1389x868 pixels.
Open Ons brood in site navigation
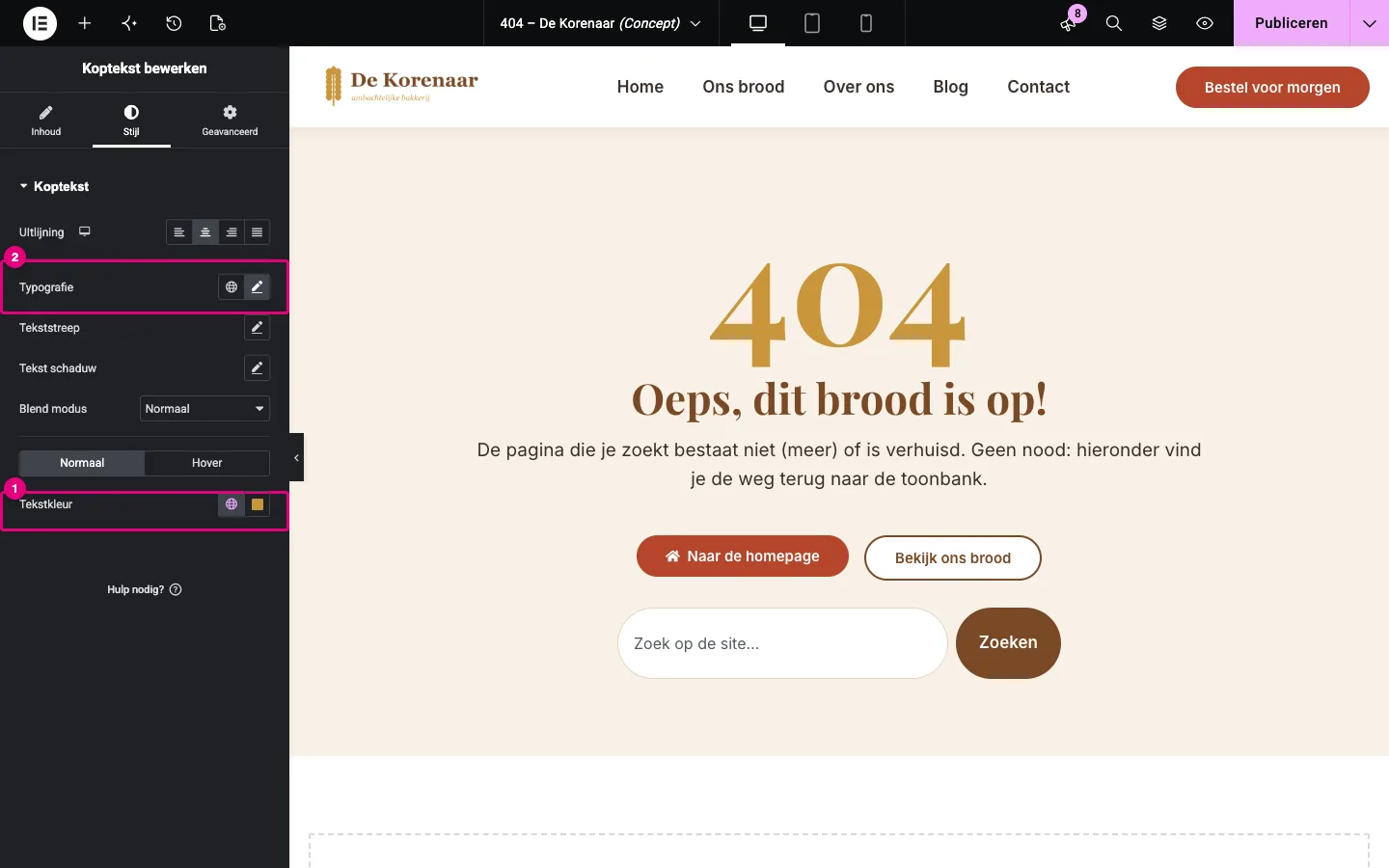pyautogui.click(x=744, y=87)
